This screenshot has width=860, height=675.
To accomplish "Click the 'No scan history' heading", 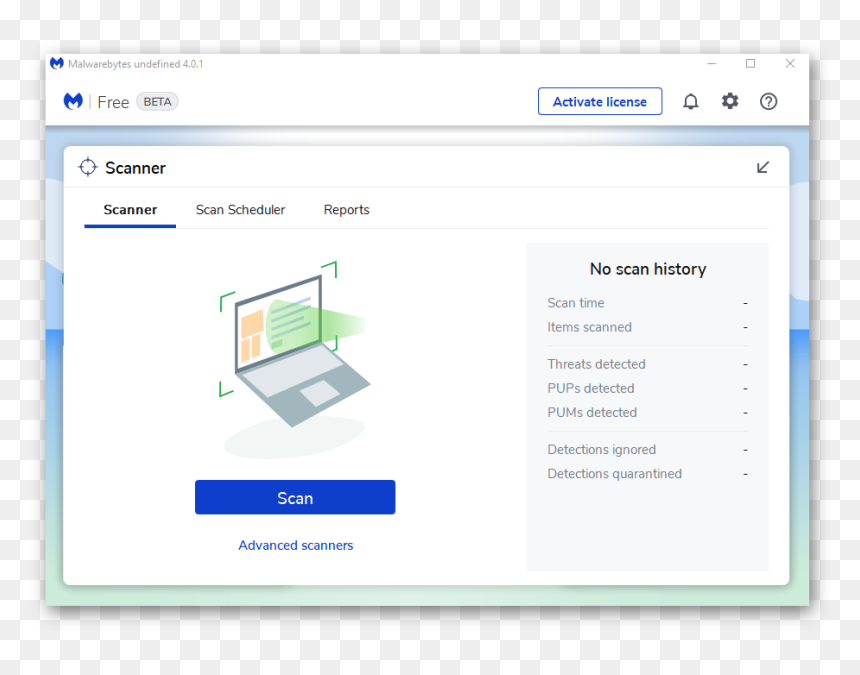I will coord(648,269).
